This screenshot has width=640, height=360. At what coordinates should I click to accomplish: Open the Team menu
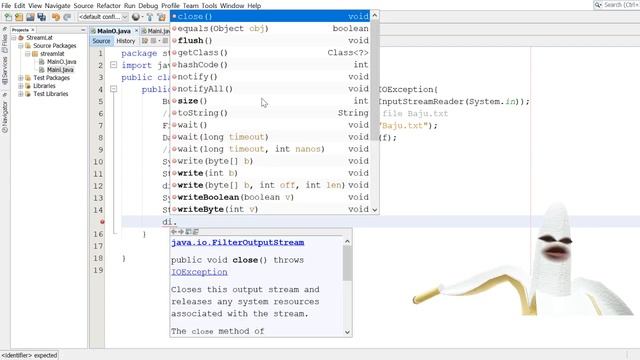point(191,6)
